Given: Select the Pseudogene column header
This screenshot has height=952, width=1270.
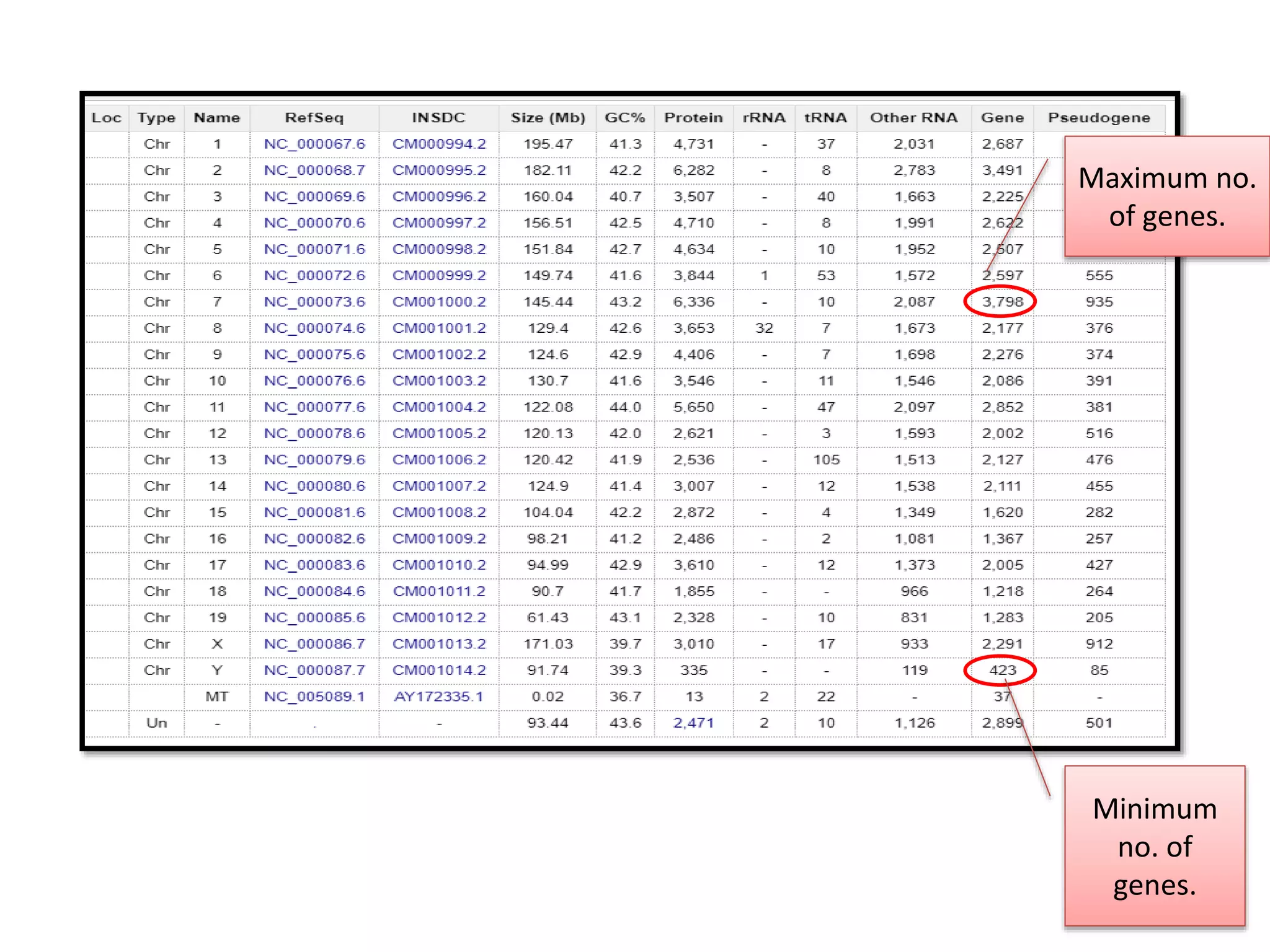Looking at the screenshot, I should tap(1099, 118).
